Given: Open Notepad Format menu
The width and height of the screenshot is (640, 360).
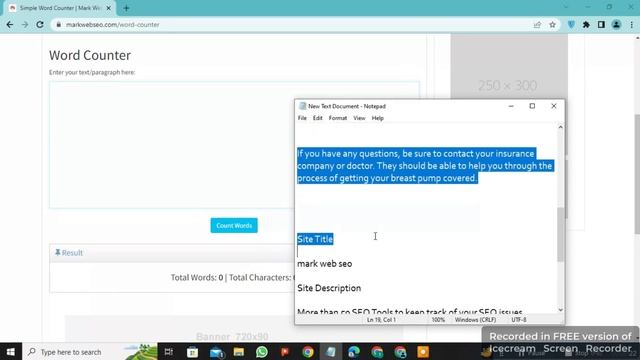Looking at the screenshot, I should click(338, 118).
